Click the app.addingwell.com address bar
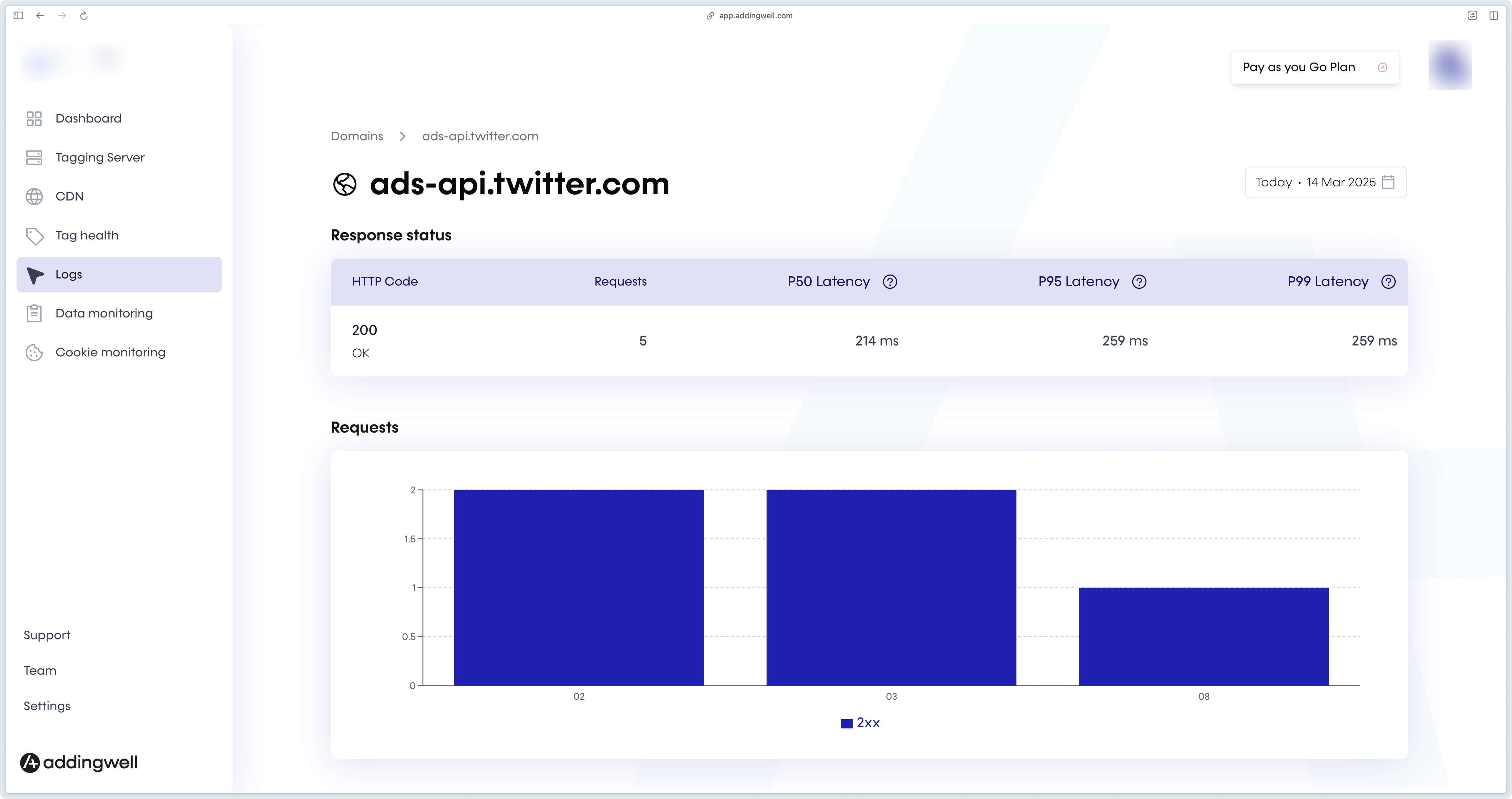Screen dimensions: 1512x799 (750, 16)
